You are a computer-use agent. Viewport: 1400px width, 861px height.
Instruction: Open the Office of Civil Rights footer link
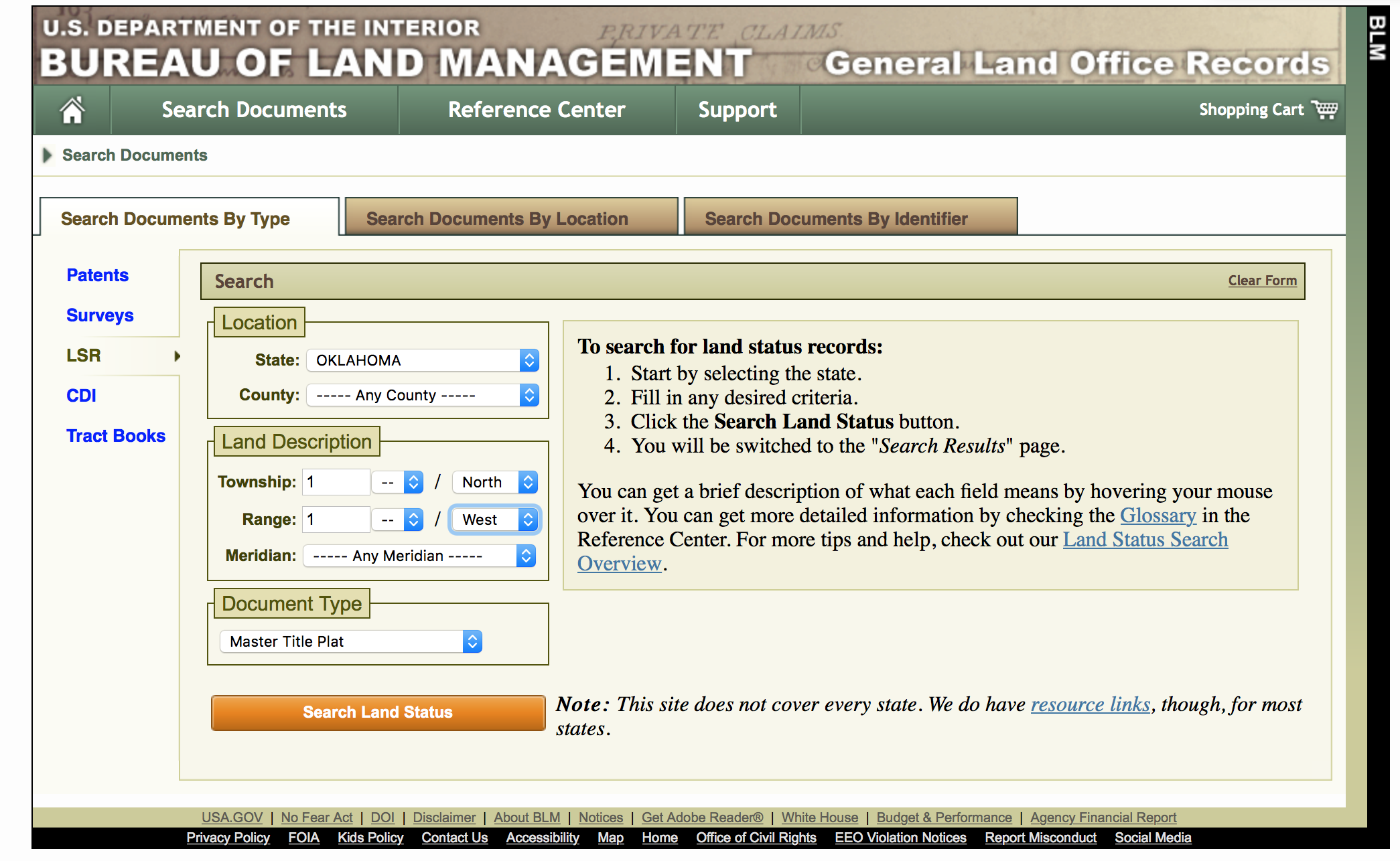point(756,838)
